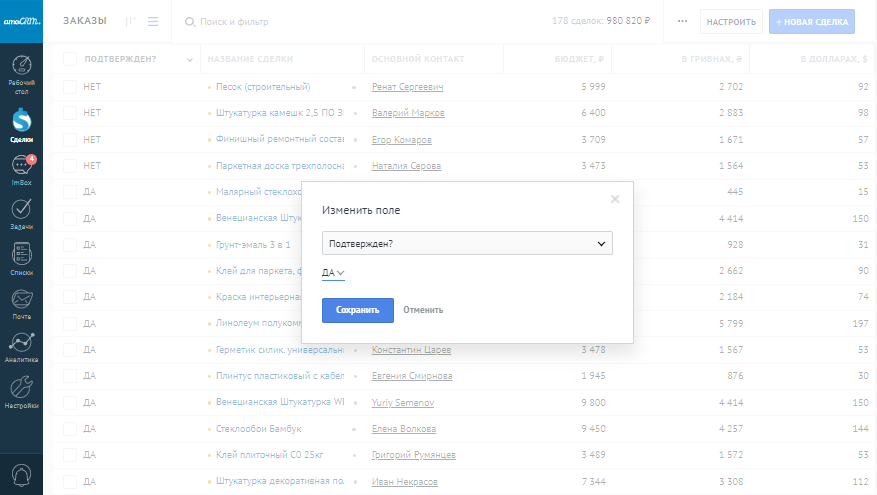The height and width of the screenshot is (495, 877).
Task: Open the three-dots more options menu
Action: point(682,21)
